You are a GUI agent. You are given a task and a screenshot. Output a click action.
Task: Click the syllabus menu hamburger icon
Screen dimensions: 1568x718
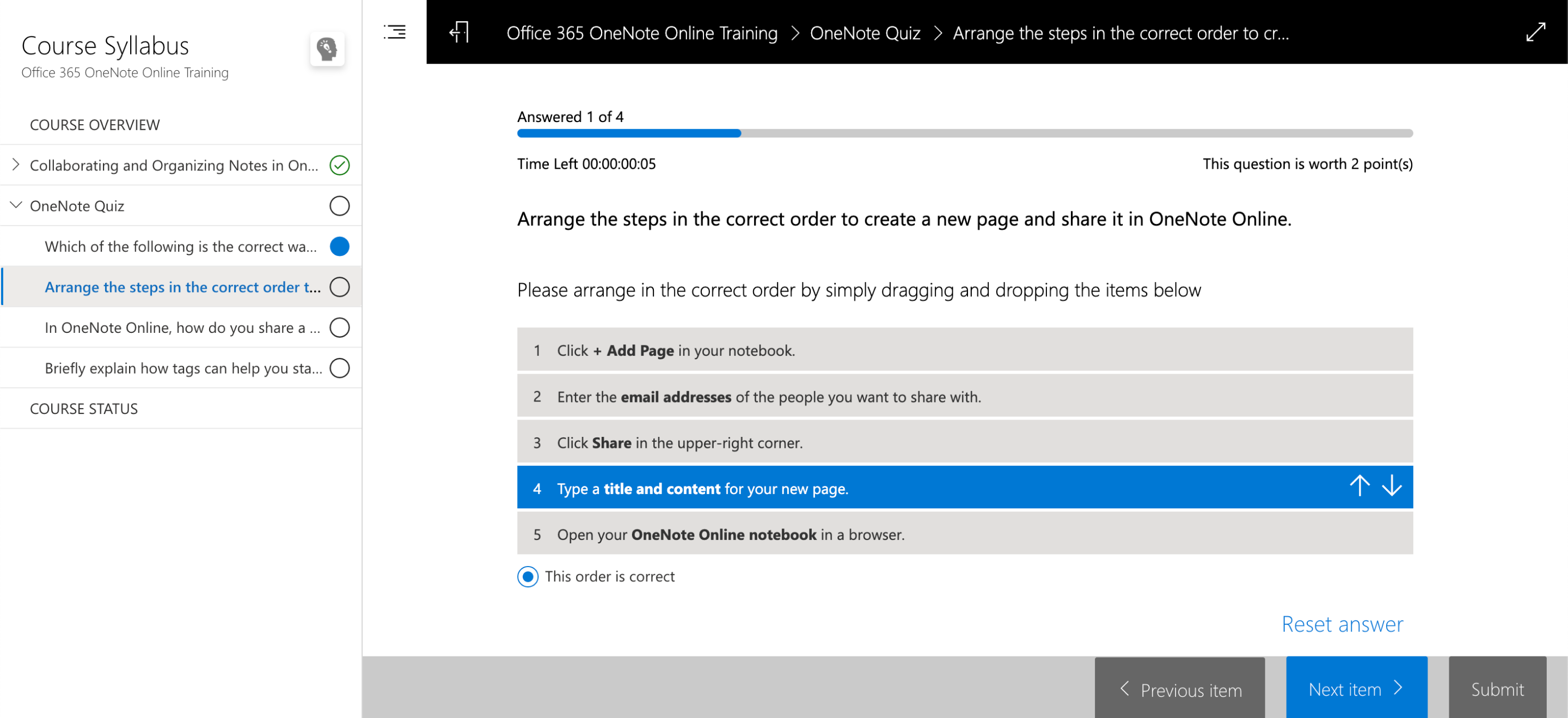pos(394,32)
